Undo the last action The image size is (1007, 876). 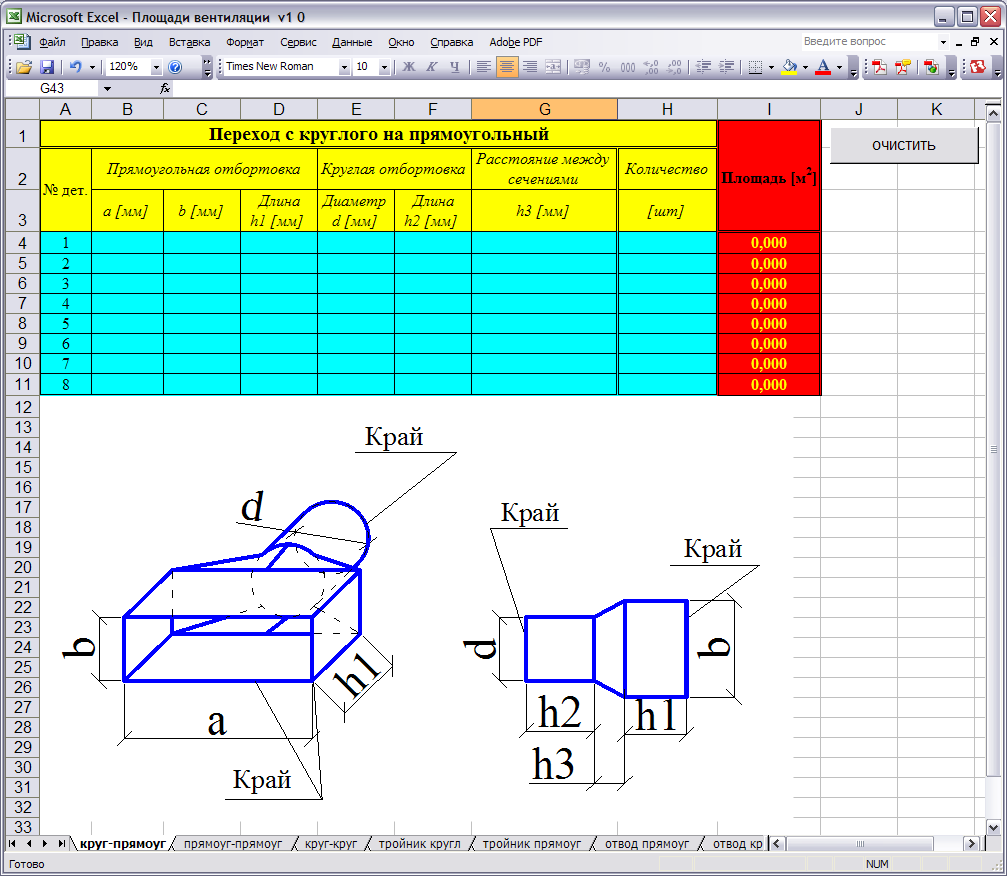click(x=76, y=67)
